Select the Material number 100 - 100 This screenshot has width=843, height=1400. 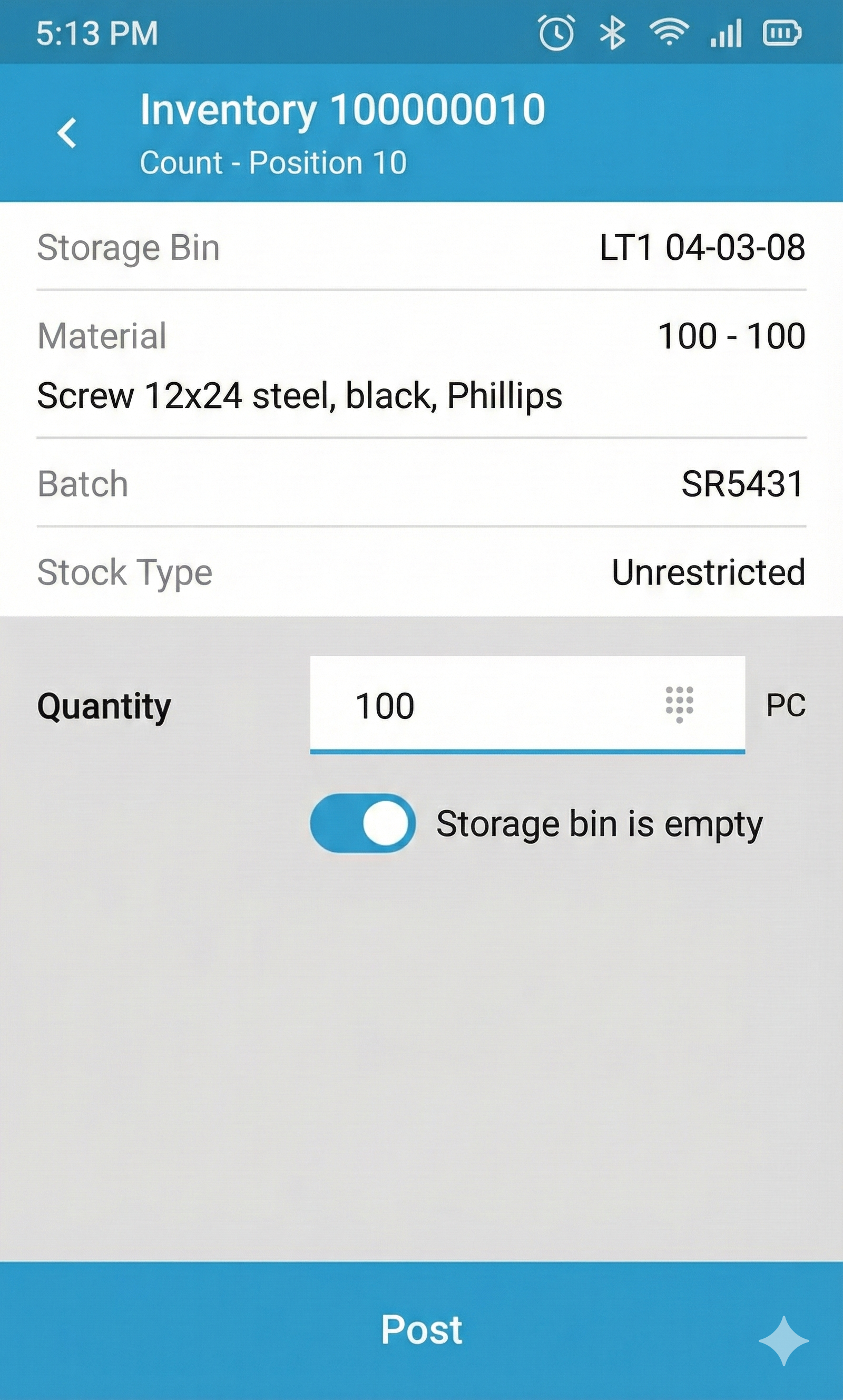731,336
